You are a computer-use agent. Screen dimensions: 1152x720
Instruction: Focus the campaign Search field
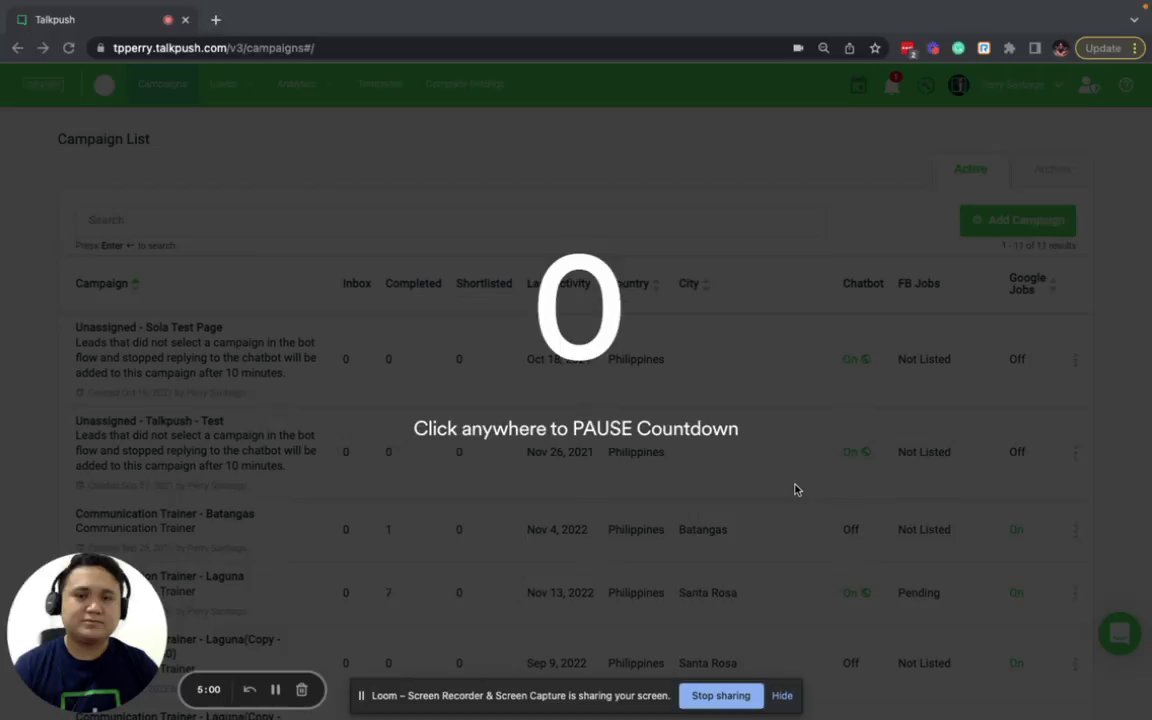pyautogui.click(x=451, y=220)
